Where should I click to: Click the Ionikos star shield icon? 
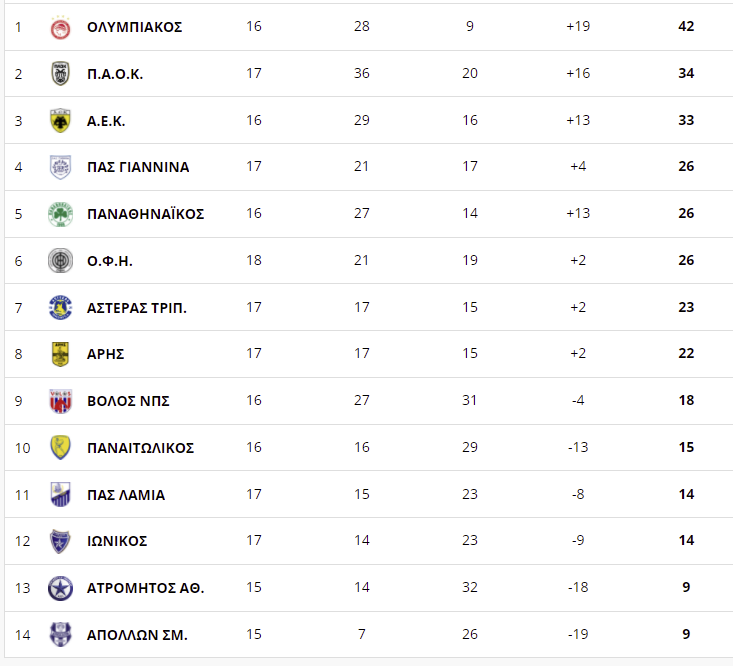coord(60,541)
